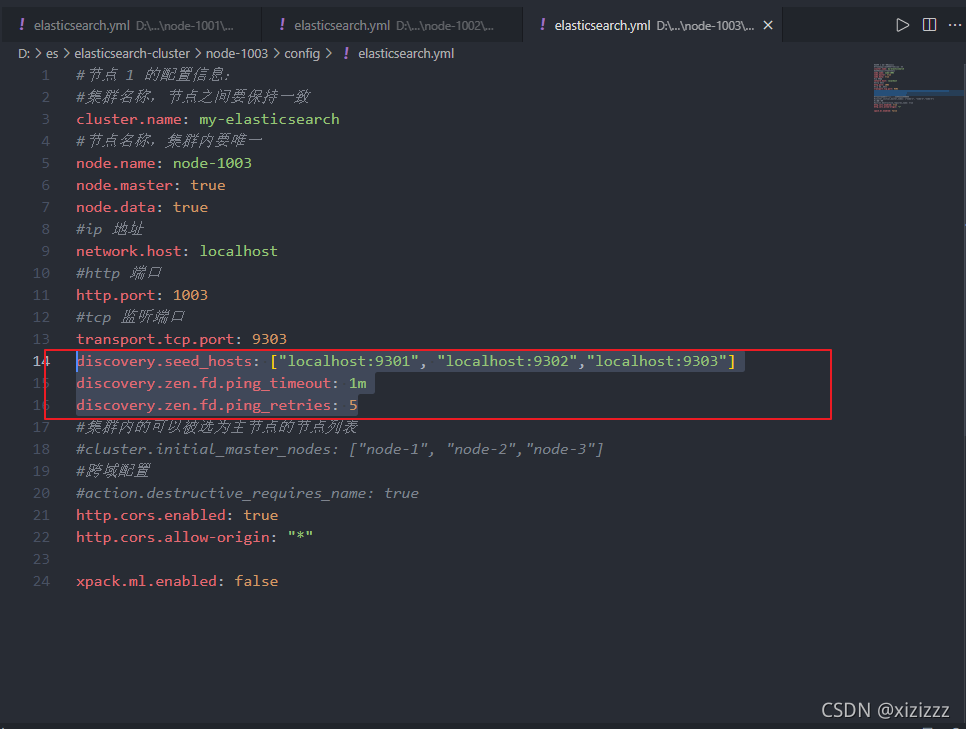Viewport: 966px width, 729px height.
Task: Click the node.data key
Action: tap(115, 208)
